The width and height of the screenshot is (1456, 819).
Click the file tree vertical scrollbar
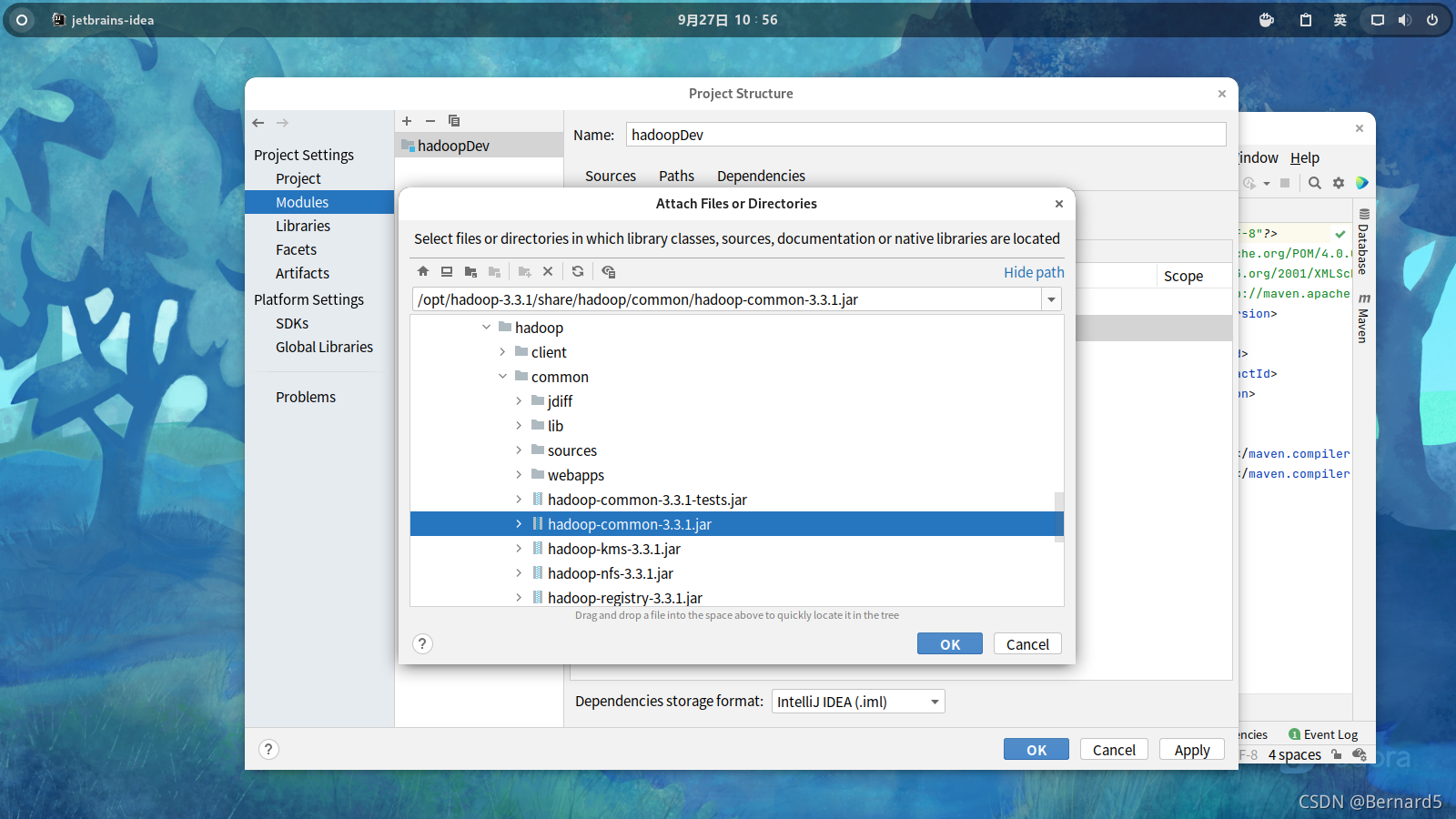pyautogui.click(x=1059, y=517)
